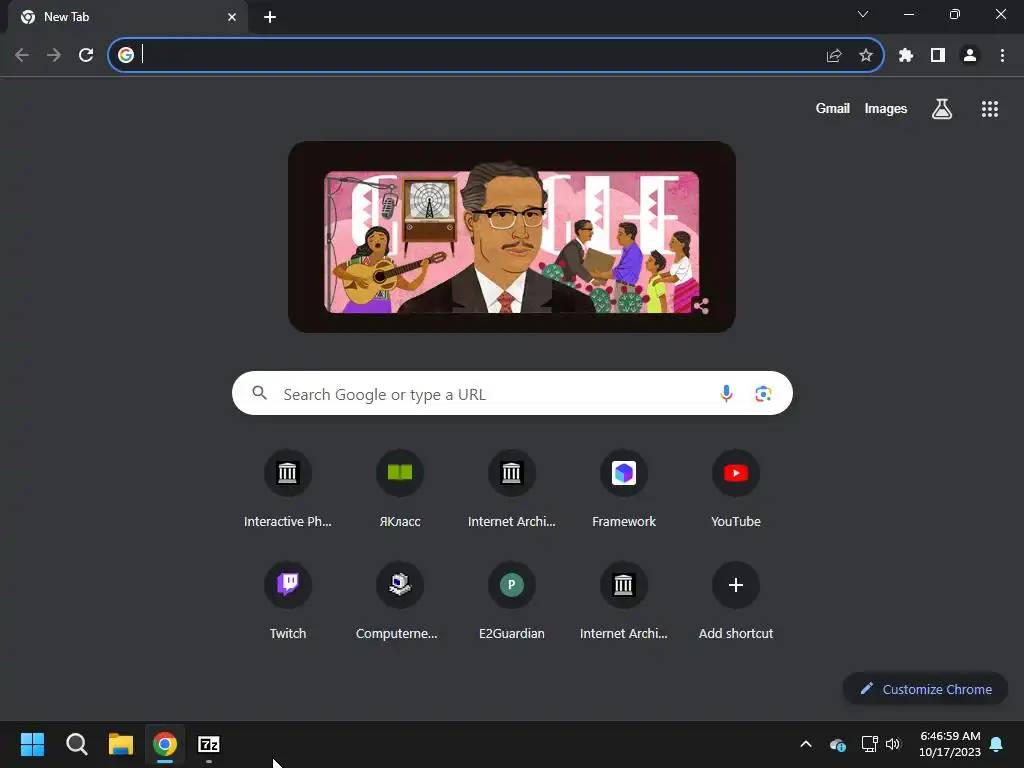Show hidden system tray icons
1024x768 pixels.
point(806,744)
